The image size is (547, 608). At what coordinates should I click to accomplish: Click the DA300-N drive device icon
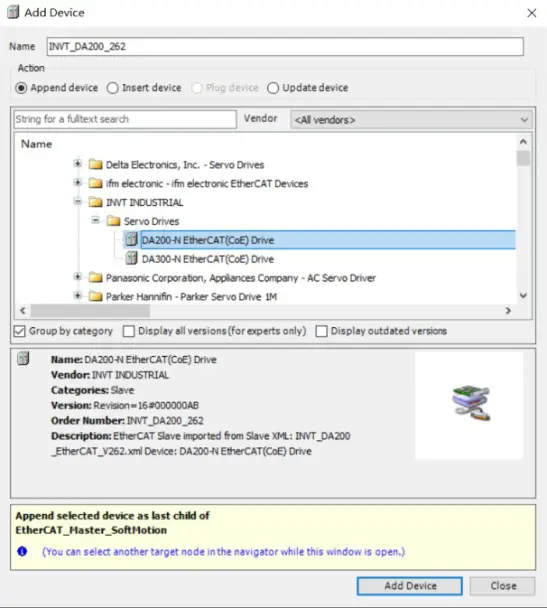coord(131,258)
